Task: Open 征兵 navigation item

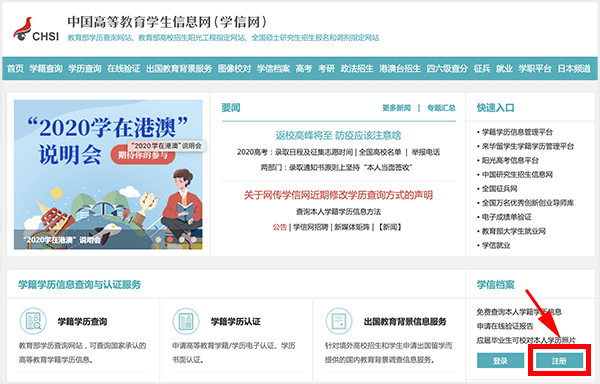Action: point(482,68)
